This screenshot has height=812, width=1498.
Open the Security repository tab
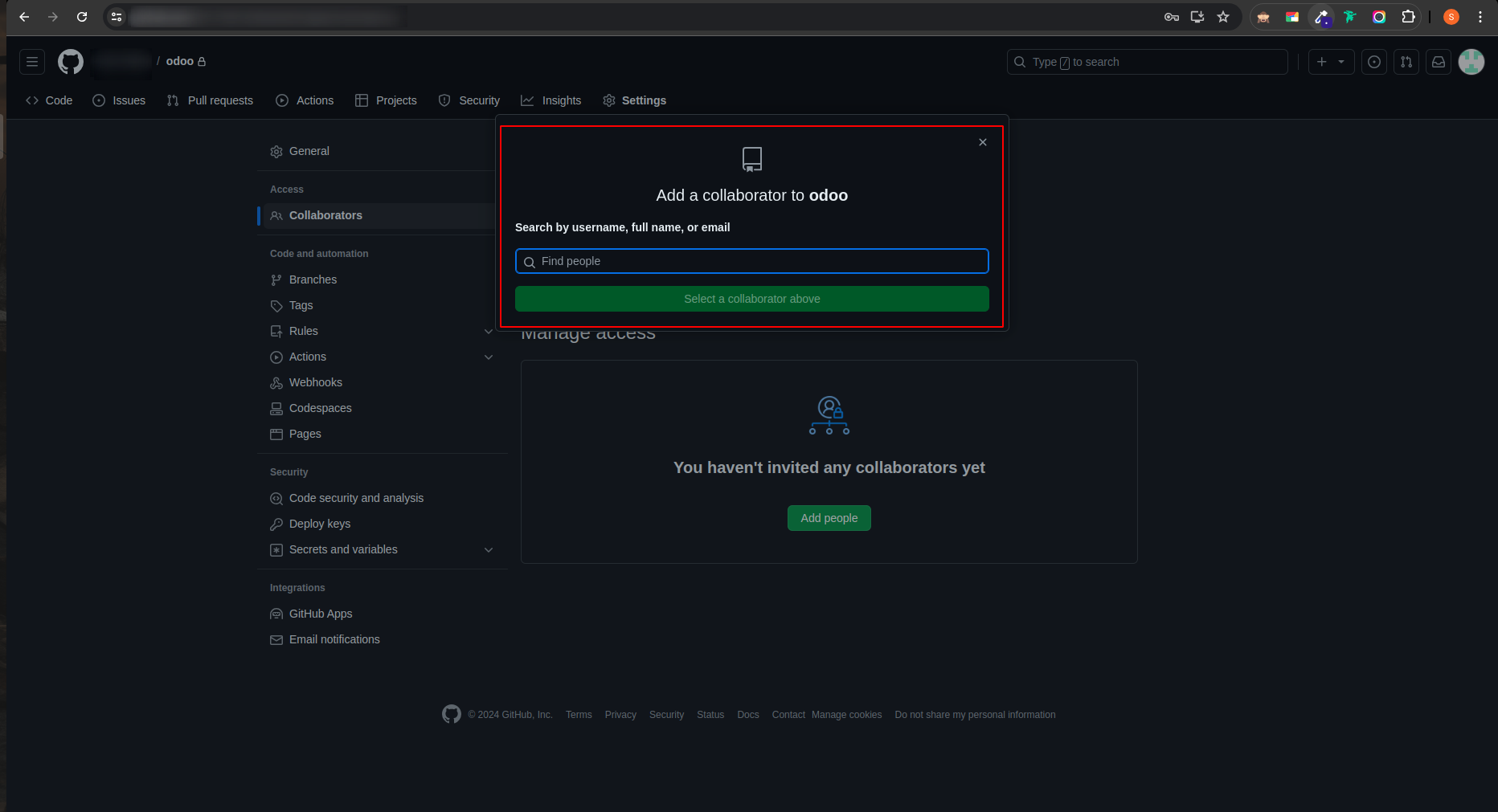click(469, 100)
